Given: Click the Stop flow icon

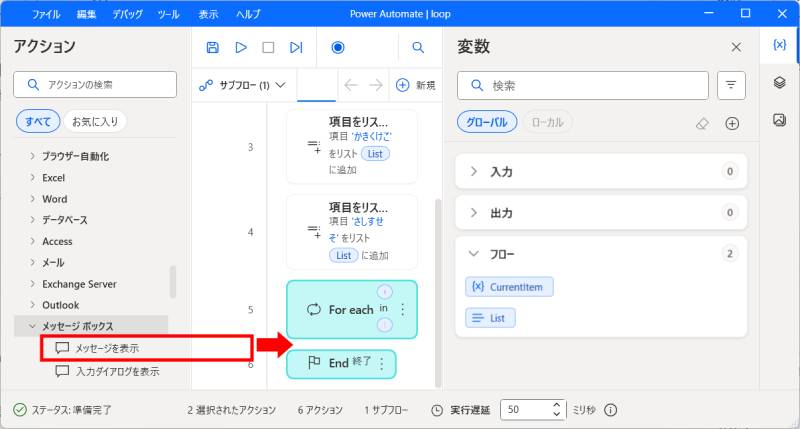Looking at the screenshot, I should click(268, 47).
